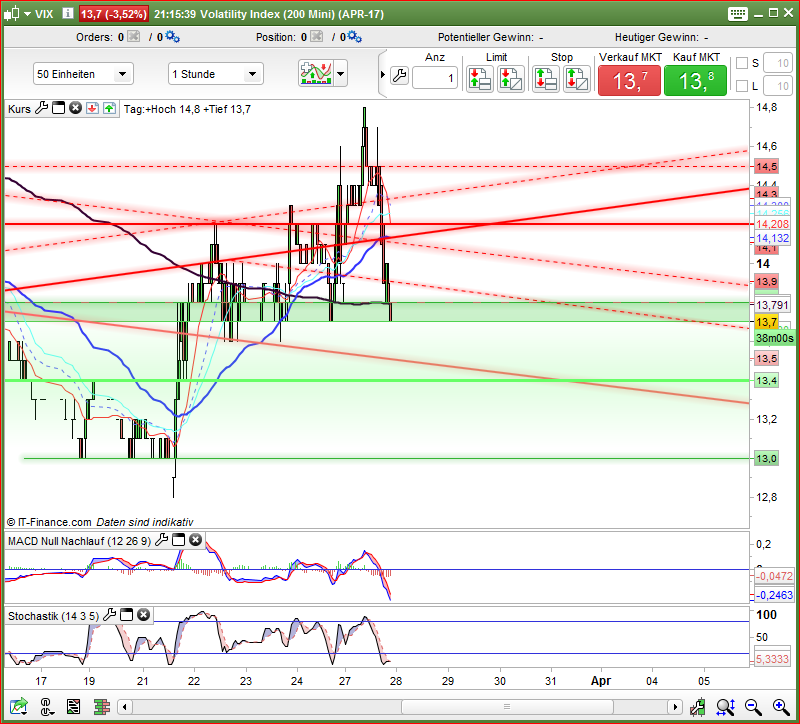Close the Stochastik (14 3 5) panel
This screenshot has height=724, width=800.
tap(143, 615)
